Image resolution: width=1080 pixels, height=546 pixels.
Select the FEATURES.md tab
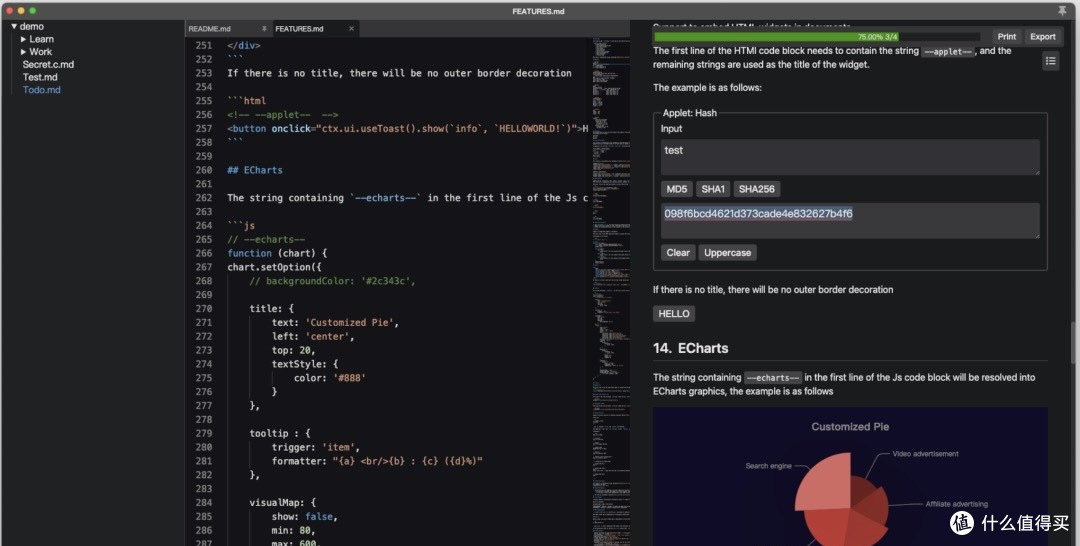(x=299, y=29)
